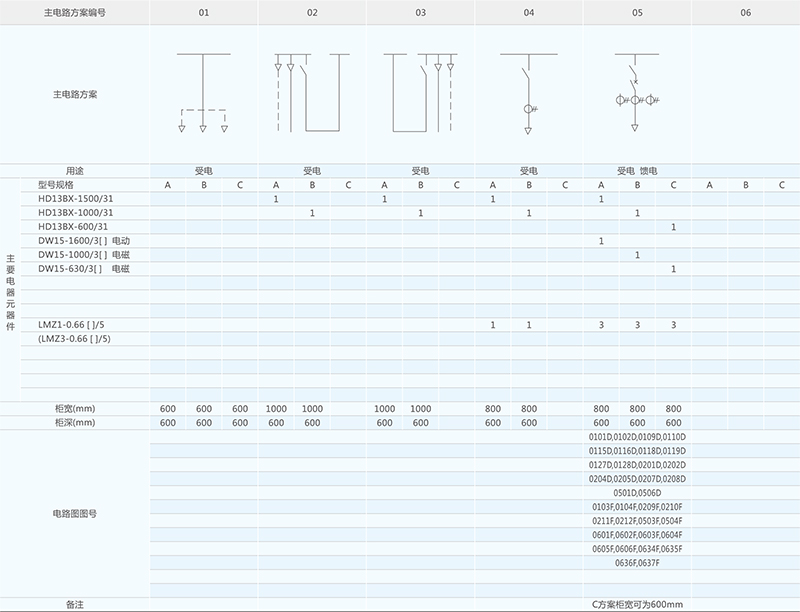Image resolution: width=800 pixels, height=612 pixels.
Task: Click the (LMZ3-0.66 [ ]/5) row label
Action: tap(75, 339)
